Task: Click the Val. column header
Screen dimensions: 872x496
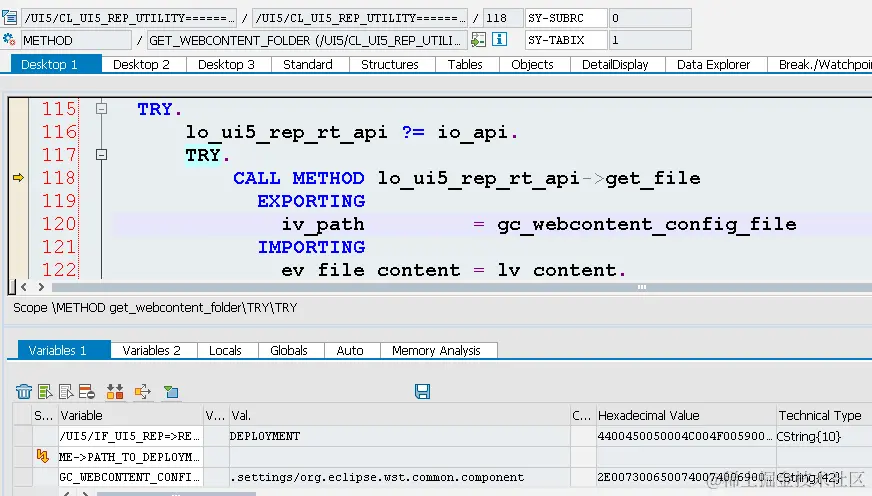Action: click(399, 415)
